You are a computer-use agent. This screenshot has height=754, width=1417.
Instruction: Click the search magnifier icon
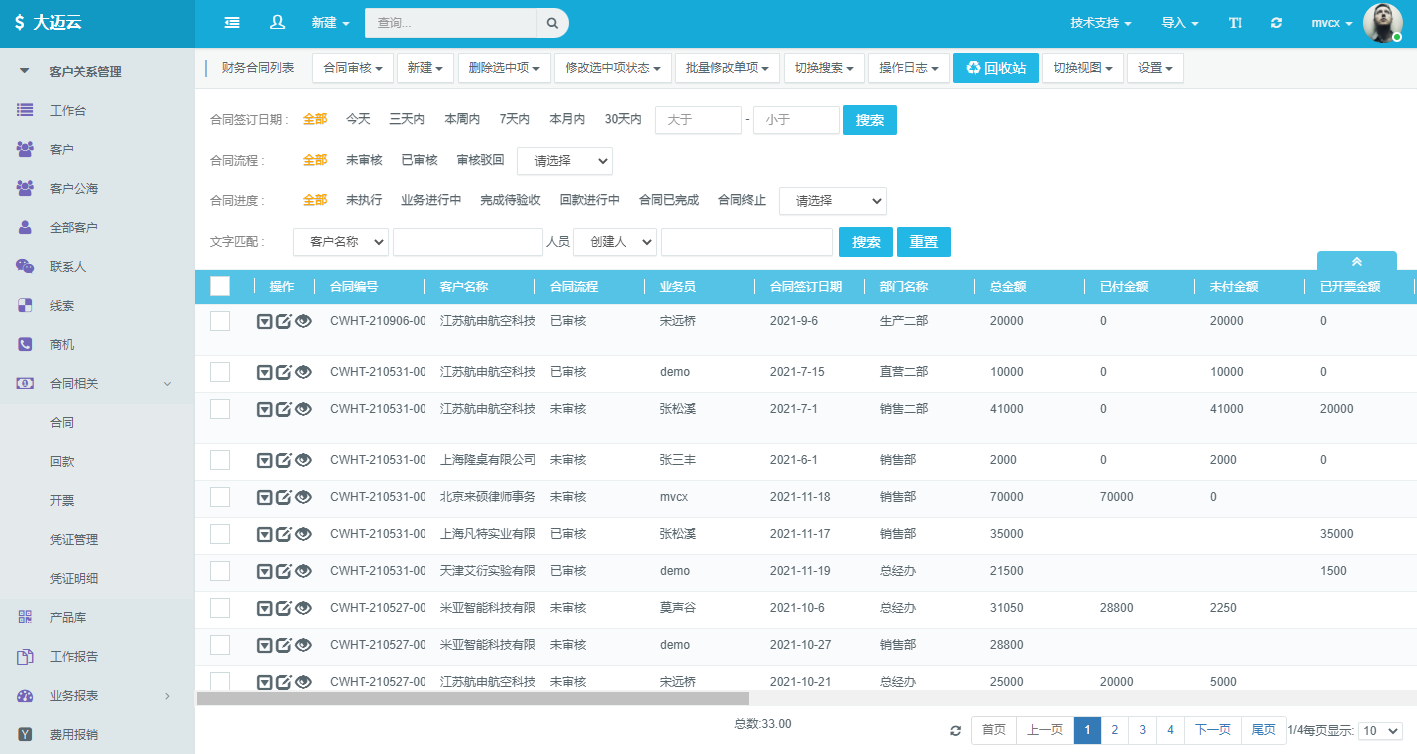[x=552, y=23]
